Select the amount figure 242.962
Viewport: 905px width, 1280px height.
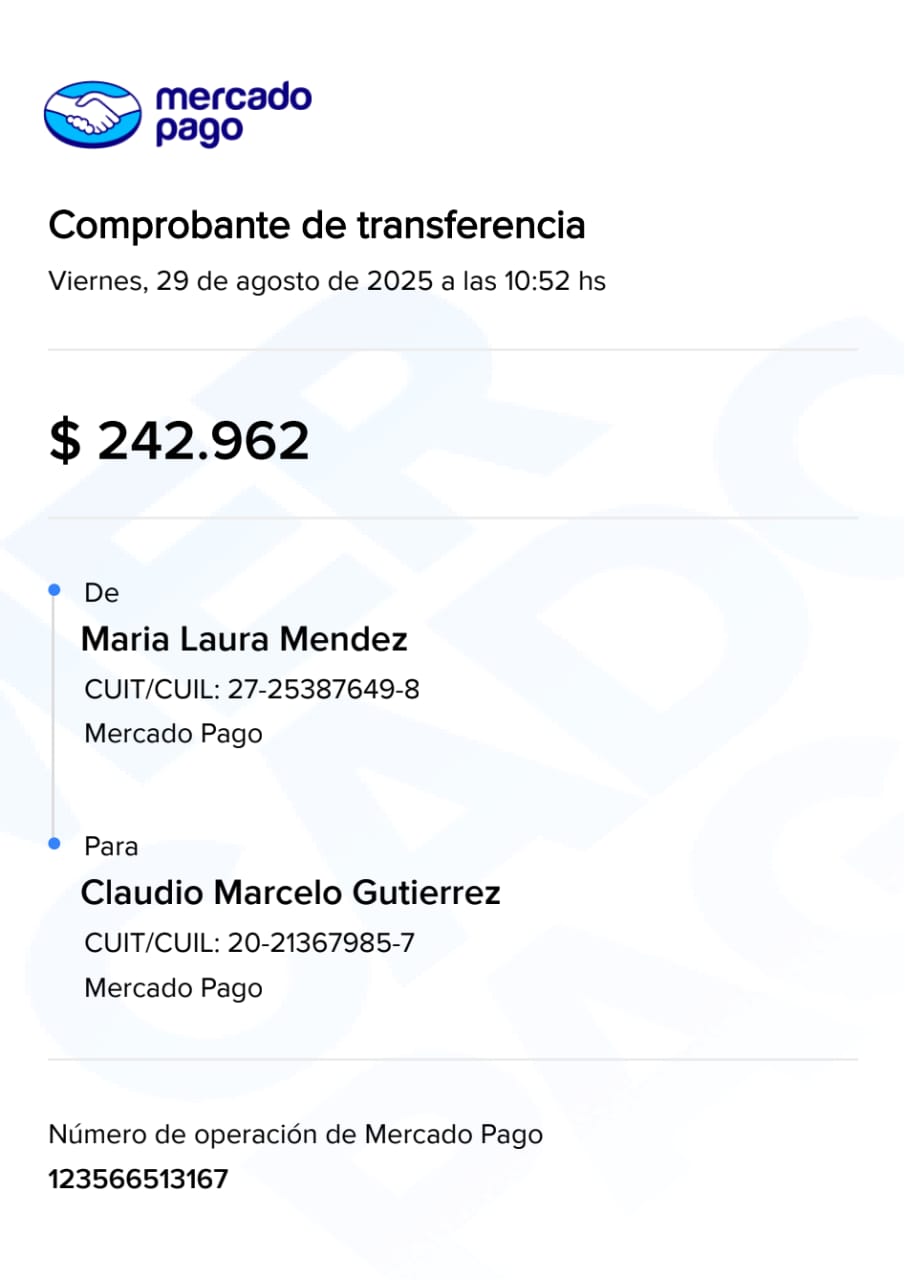[203, 441]
